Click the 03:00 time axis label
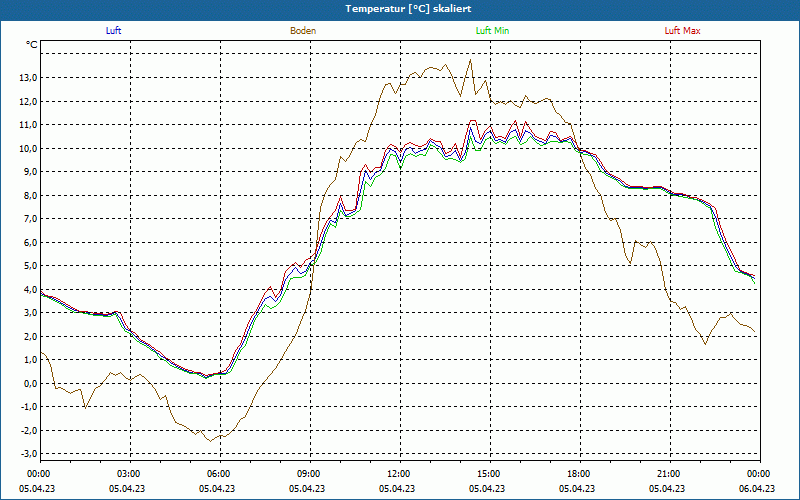Screen dimensions: 800x500 (127, 474)
